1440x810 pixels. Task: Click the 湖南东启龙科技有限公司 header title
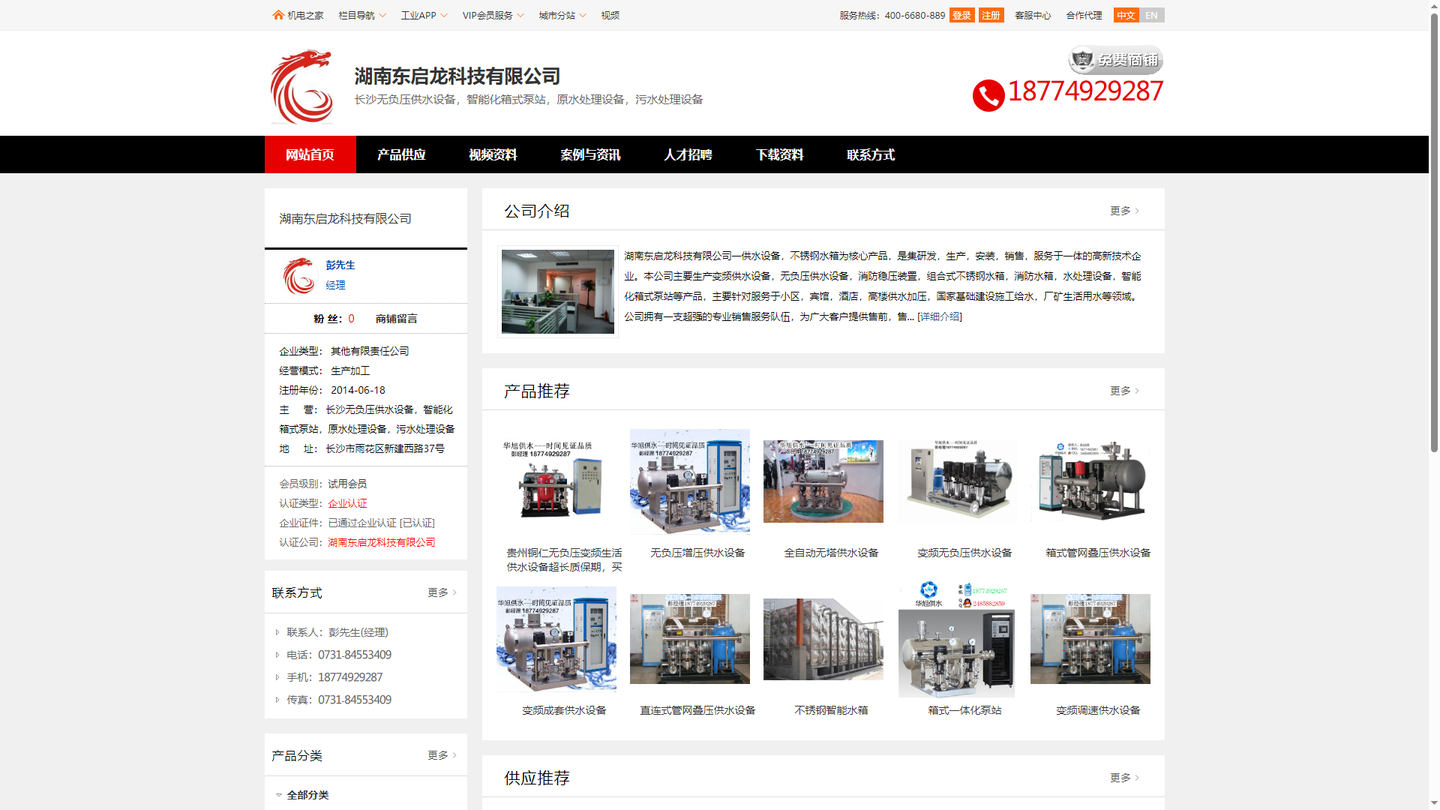pos(457,76)
